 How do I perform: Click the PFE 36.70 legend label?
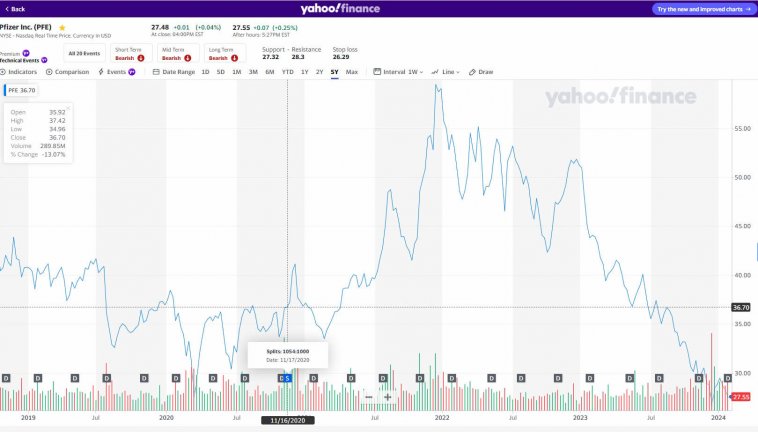(x=21, y=90)
